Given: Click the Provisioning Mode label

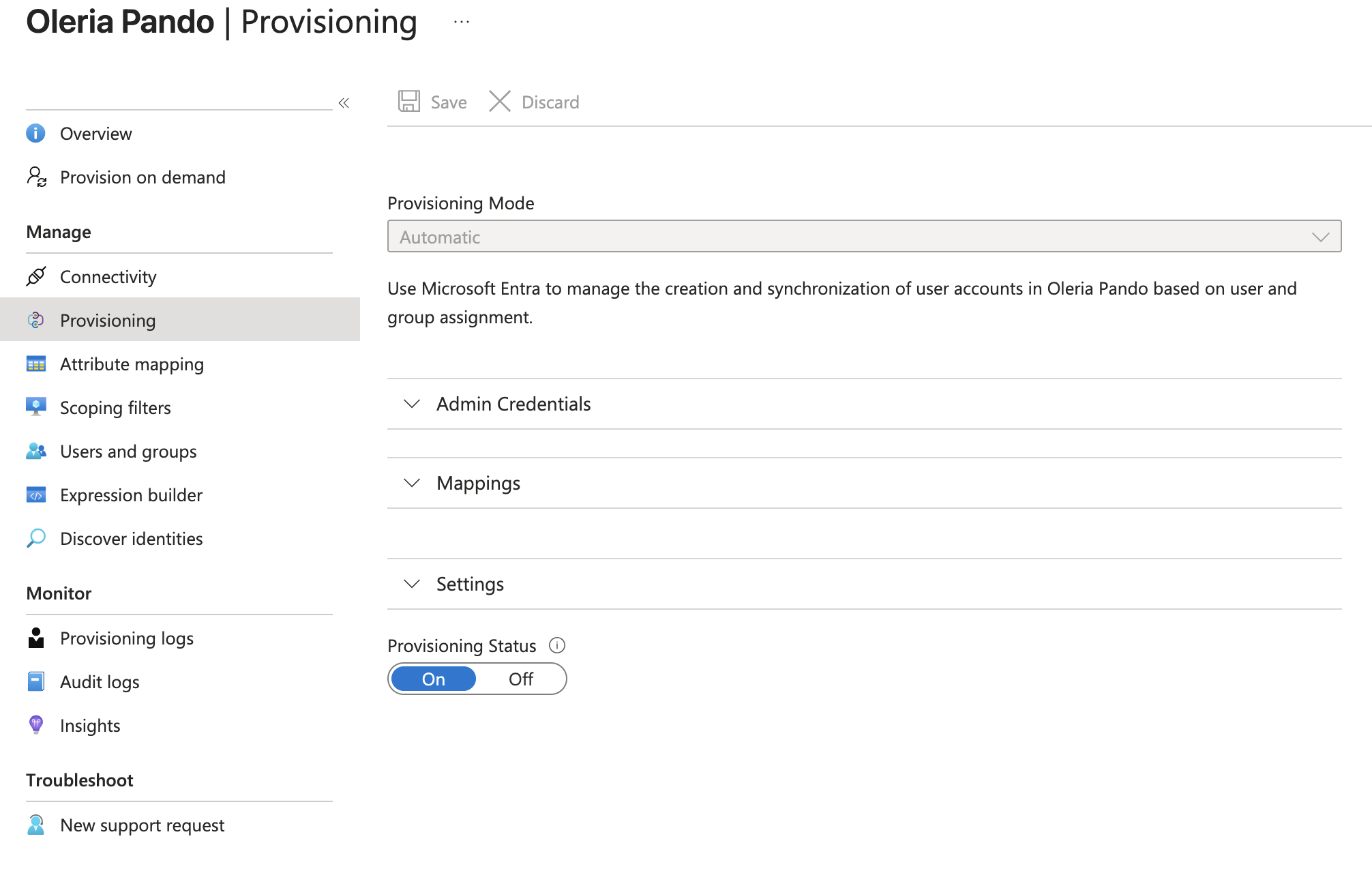Looking at the screenshot, I should (x=460, y=203).
